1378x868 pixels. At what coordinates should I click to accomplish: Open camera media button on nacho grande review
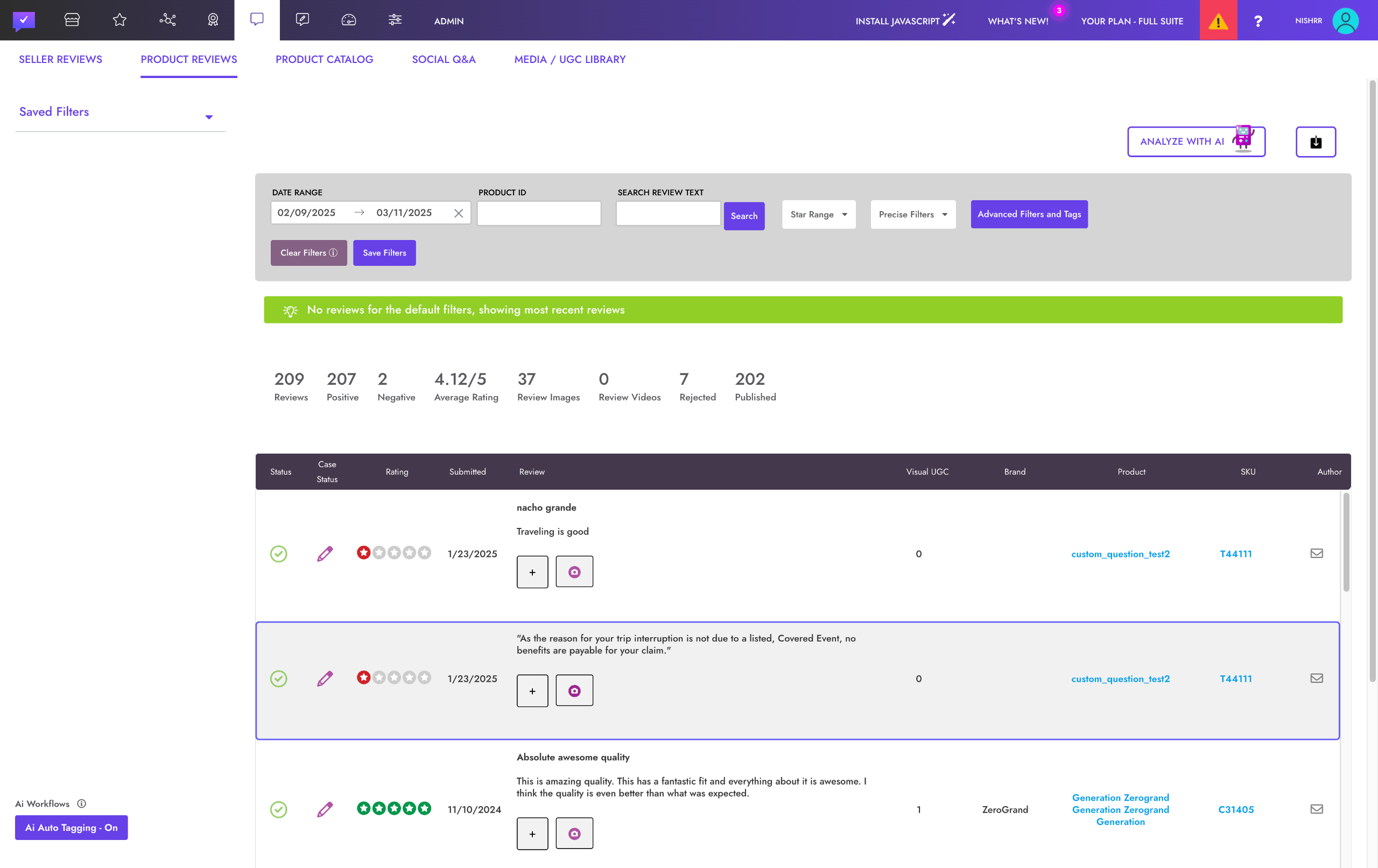[x=574, y=571]
